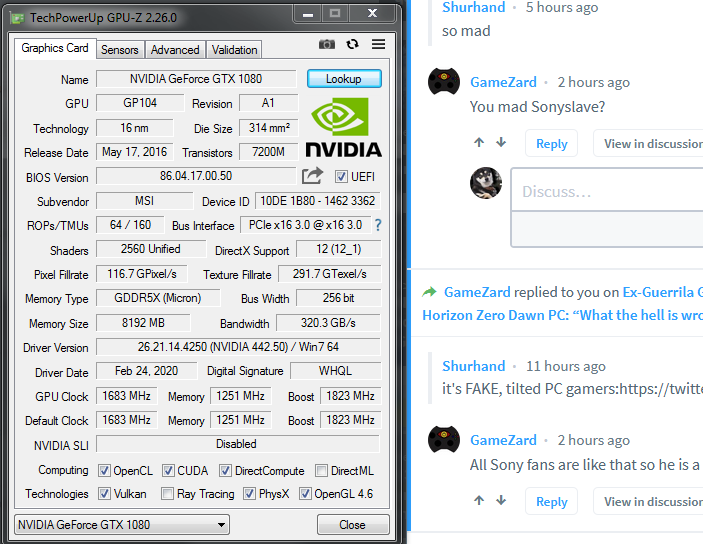This screenshot has width=703, height=544.
Task: Click the '11 hours ago' timestamp on Shurhand's quote
Action: pos(566,366)
